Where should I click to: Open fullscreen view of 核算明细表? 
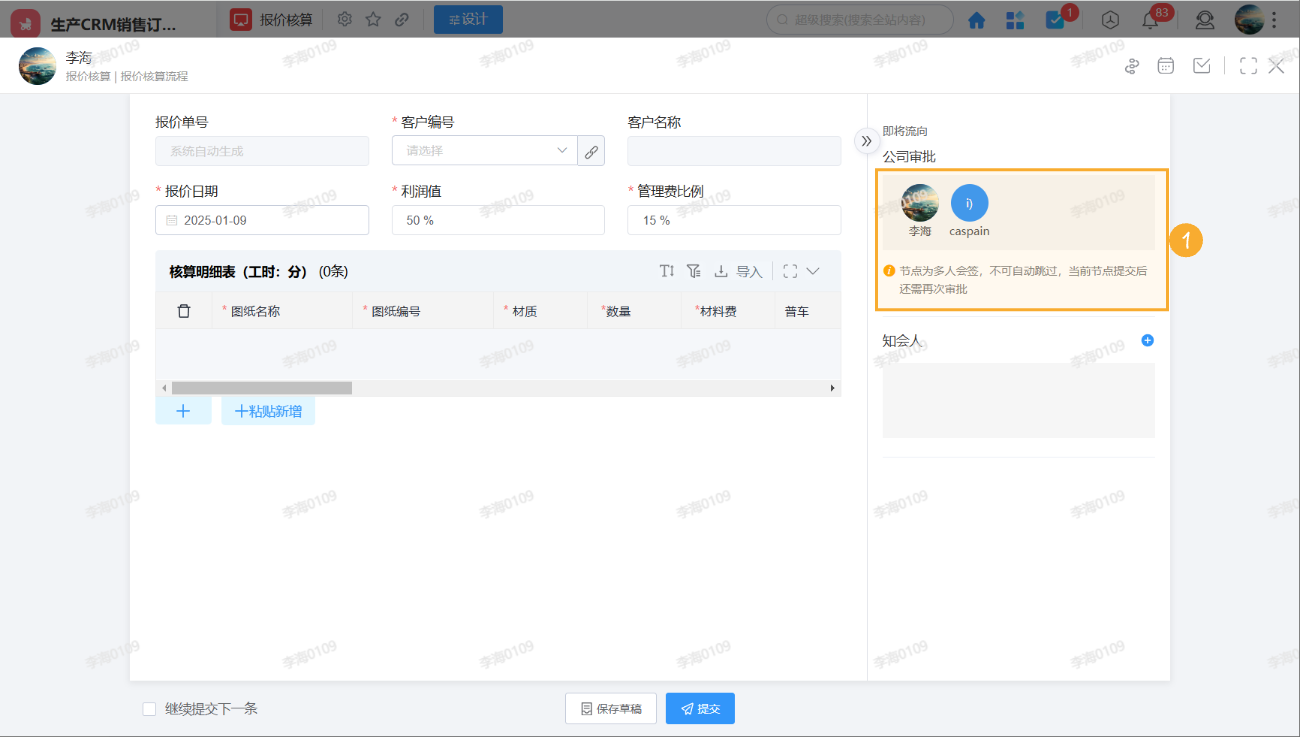[788, 270]
